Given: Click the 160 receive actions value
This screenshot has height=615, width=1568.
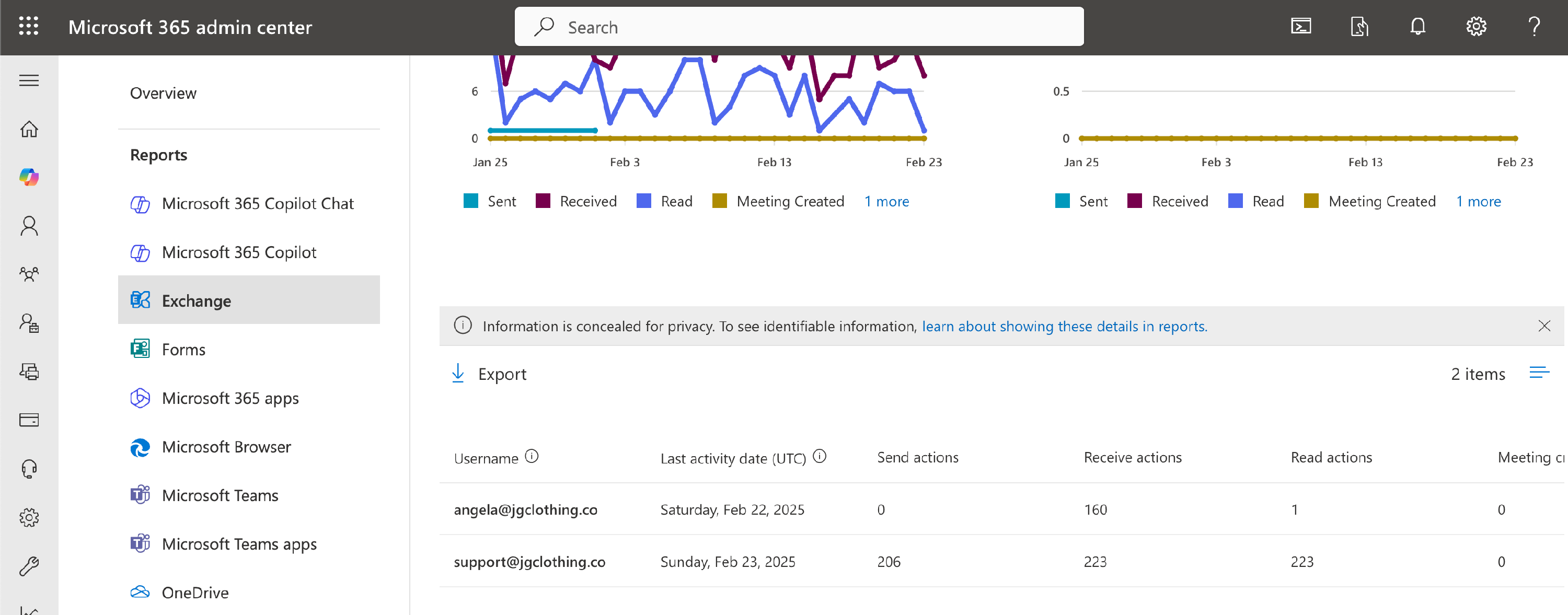Looking at the screenshot, I should point(1095,509).
